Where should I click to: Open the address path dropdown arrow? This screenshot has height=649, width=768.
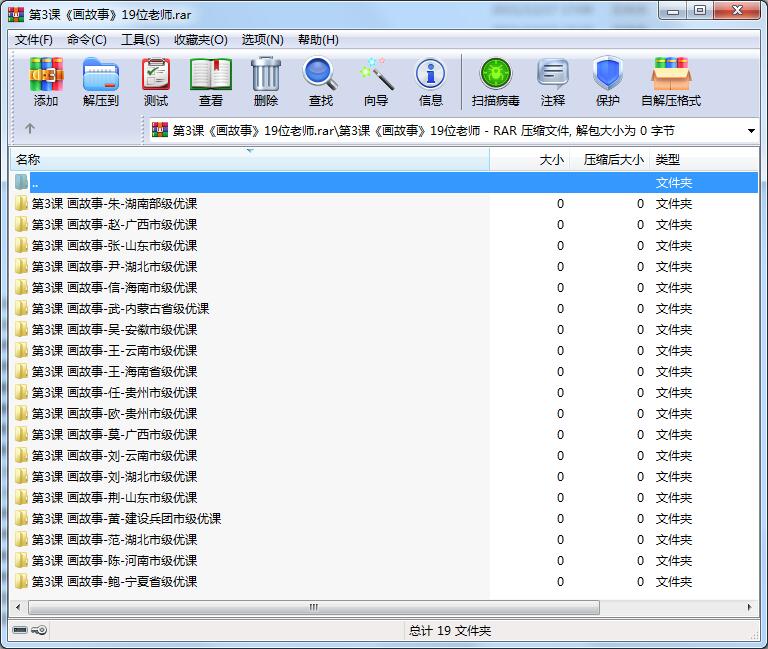[751, 131]
